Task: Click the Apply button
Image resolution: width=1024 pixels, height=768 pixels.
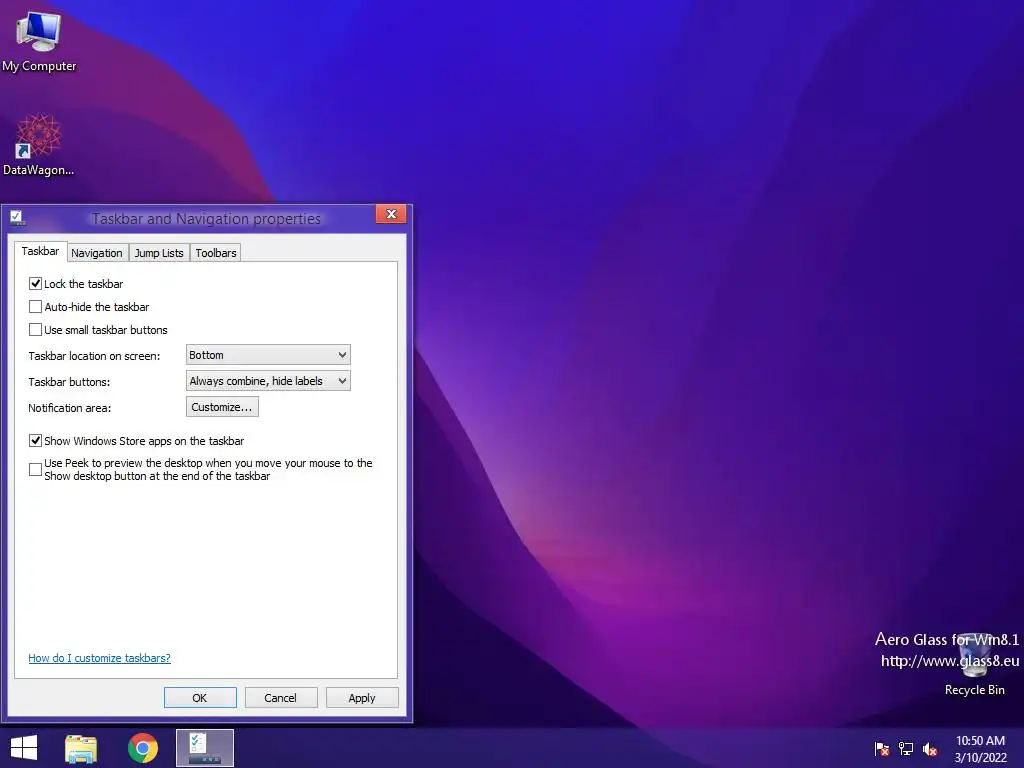Action: (362, 697)
